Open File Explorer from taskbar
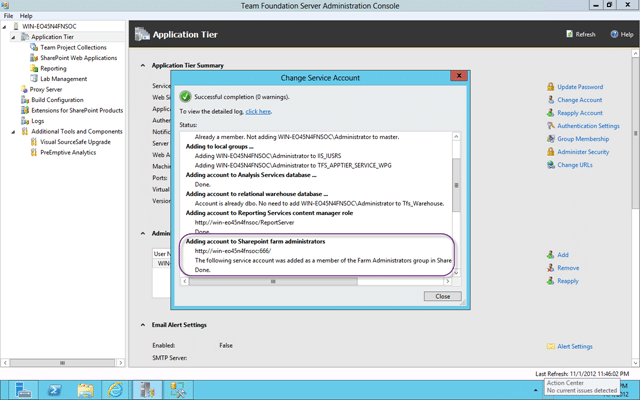 (x=85, y=390)
